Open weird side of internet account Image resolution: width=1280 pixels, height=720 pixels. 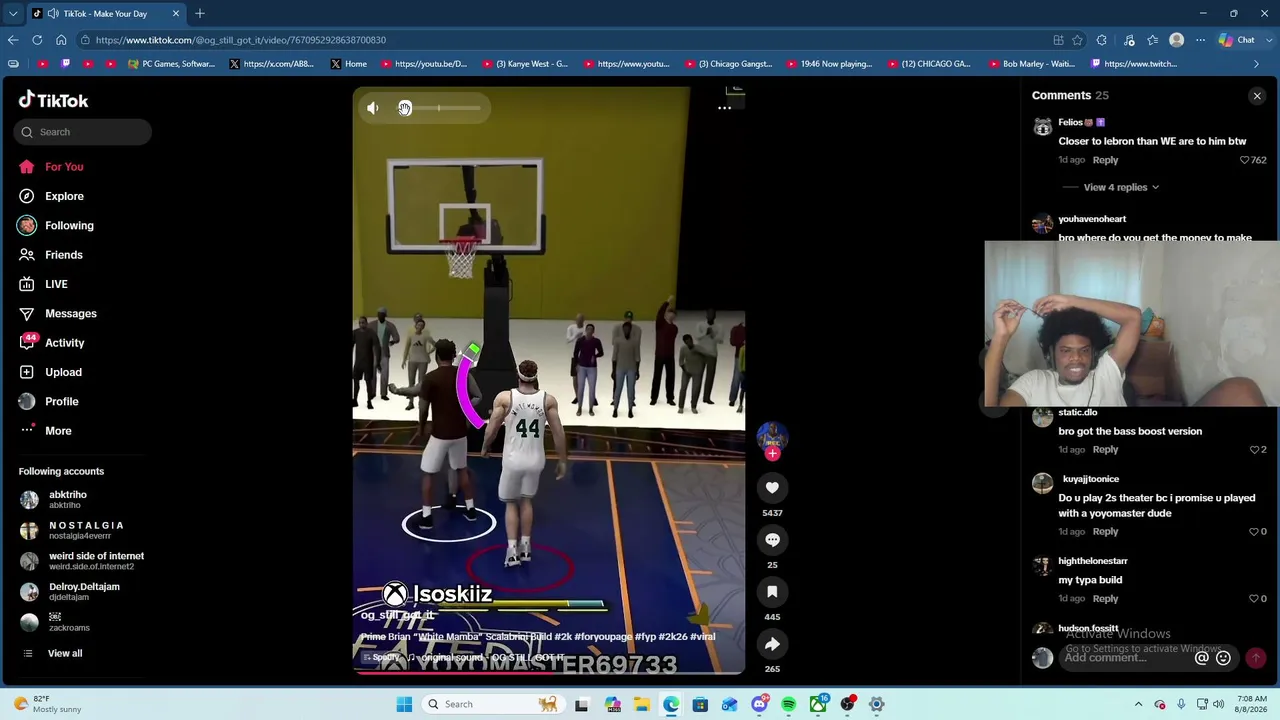point(82,561)
